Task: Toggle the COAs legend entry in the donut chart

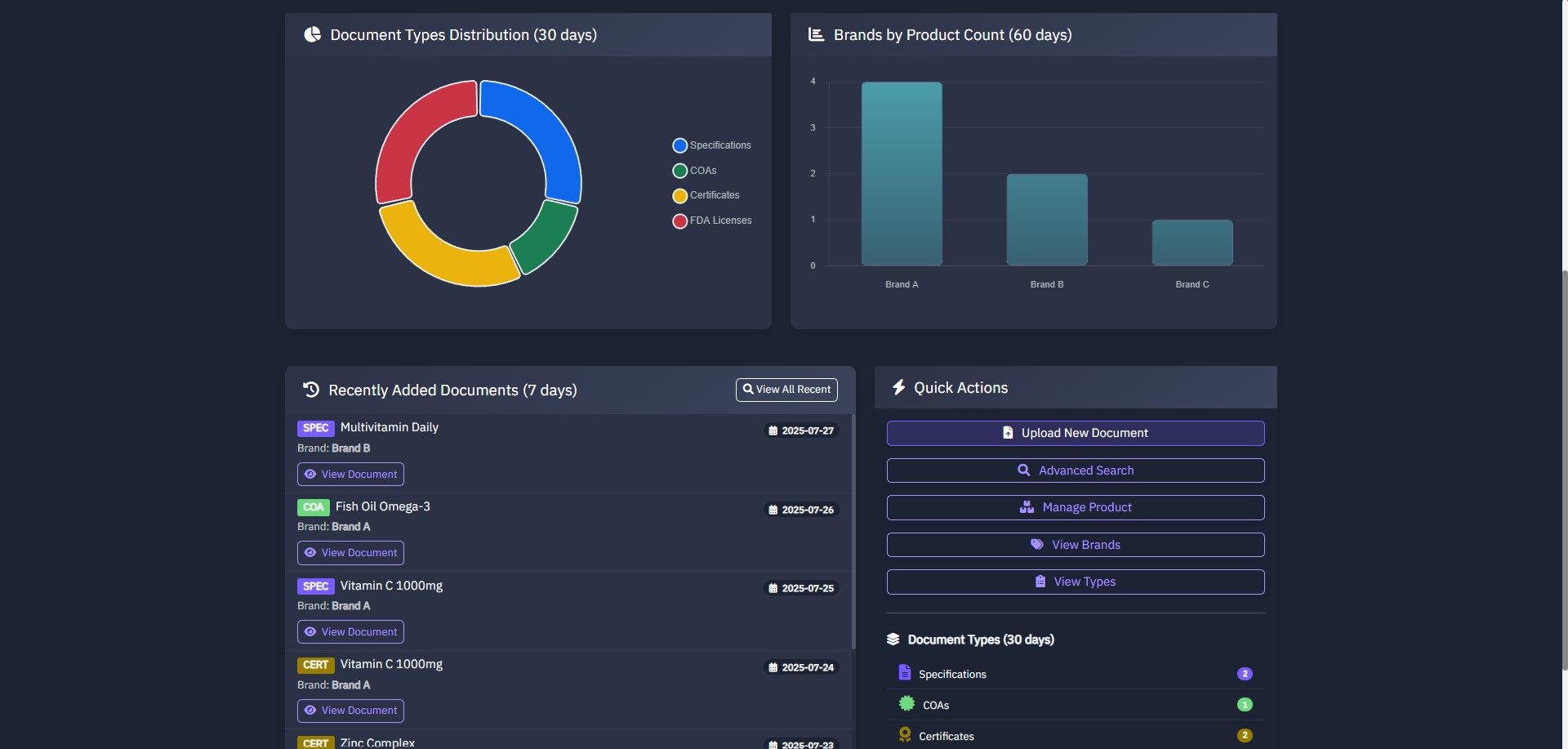Action: click(694, 171)
